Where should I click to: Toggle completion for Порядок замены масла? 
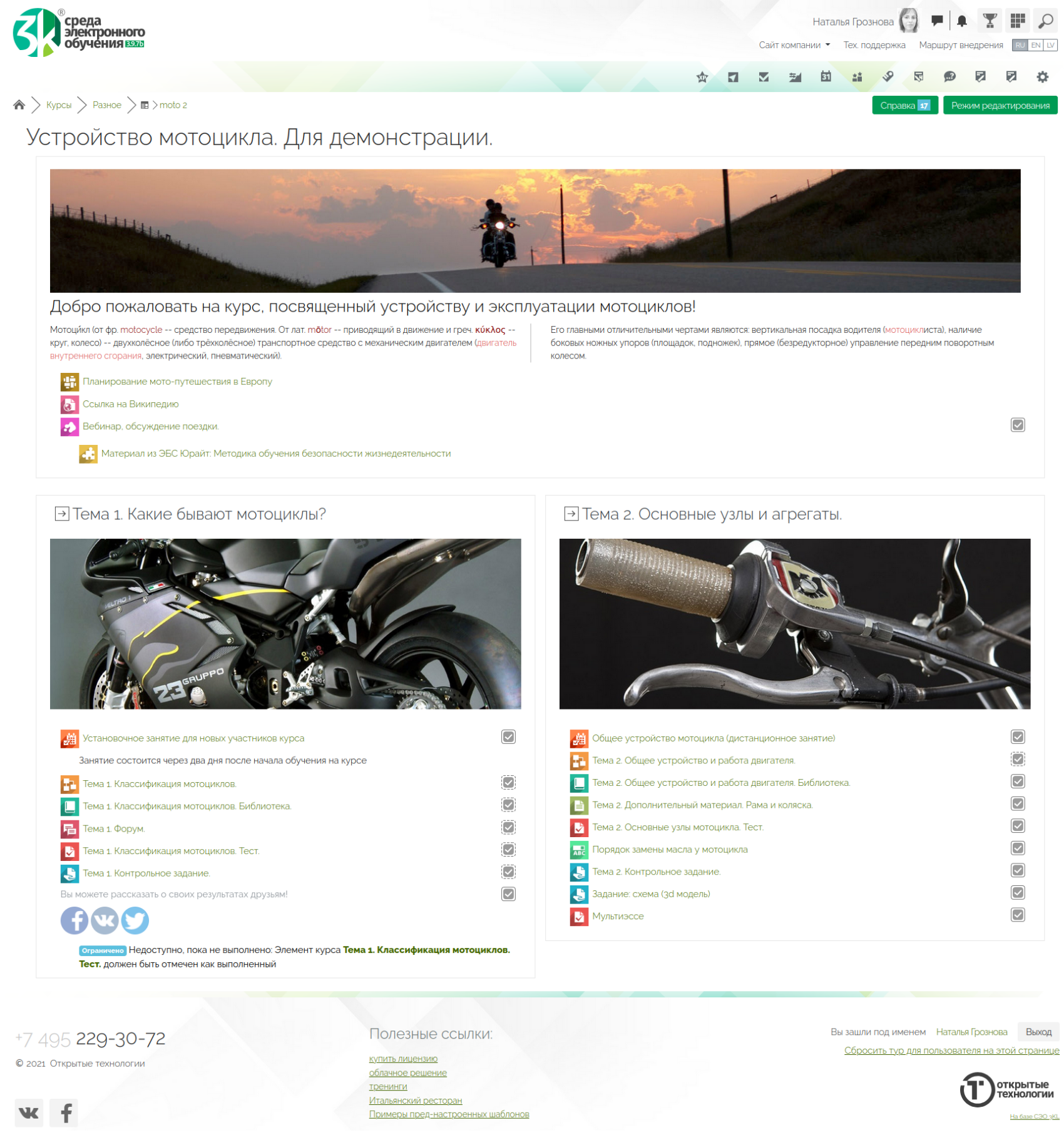1018,848
